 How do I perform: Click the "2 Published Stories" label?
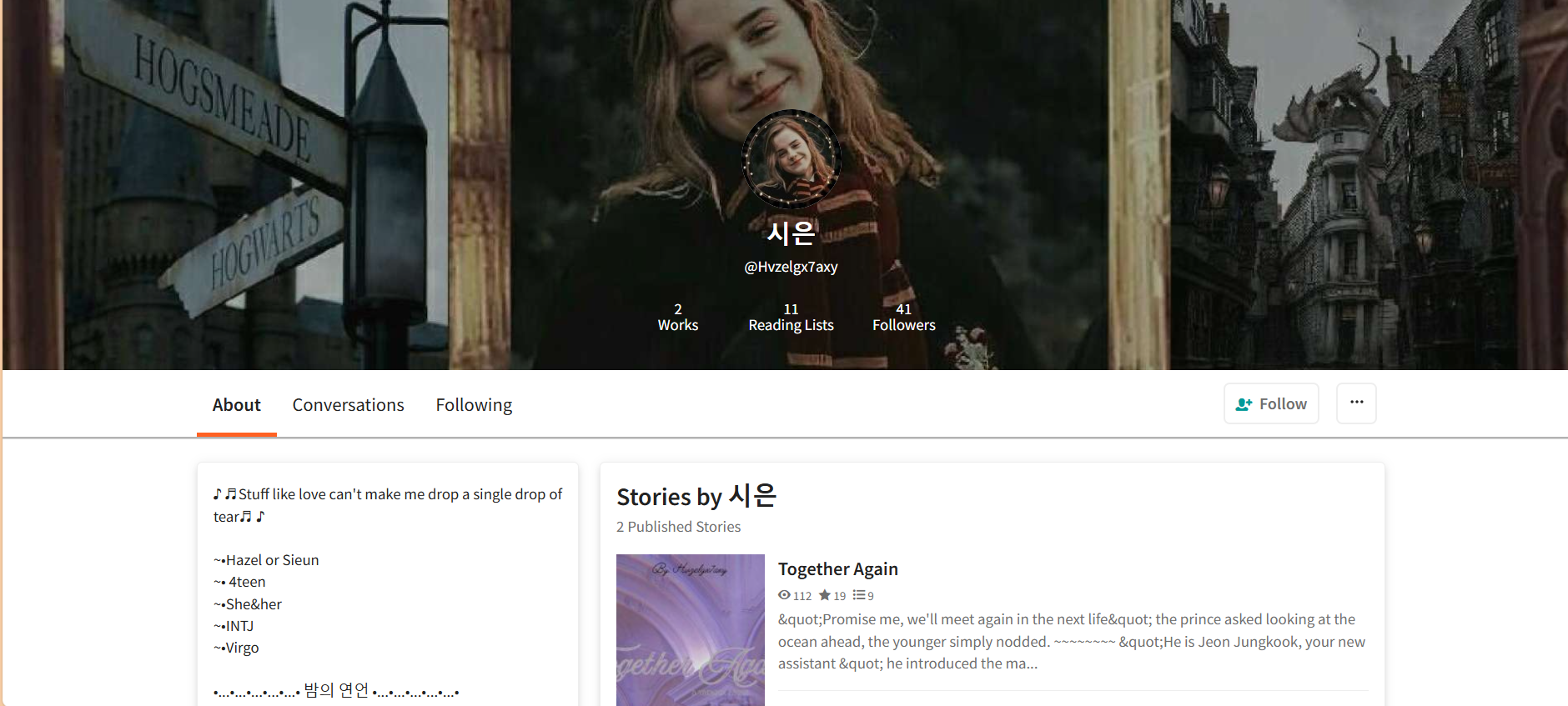tap(678, 527)
